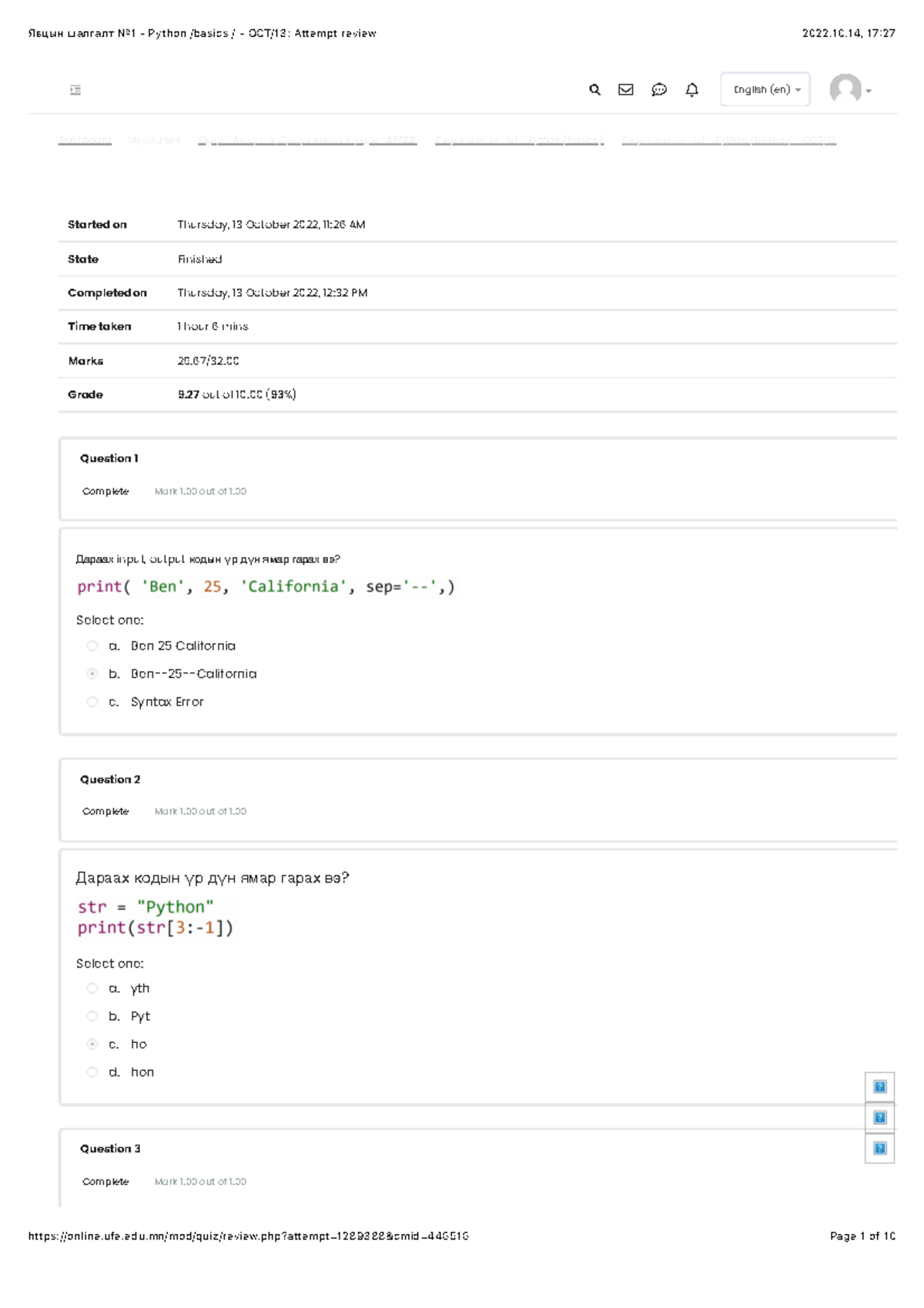Open the 'My courses' breadcrumb item
Image resolution: width=924 pixels, height=1308 pixels.
[154, 140]
